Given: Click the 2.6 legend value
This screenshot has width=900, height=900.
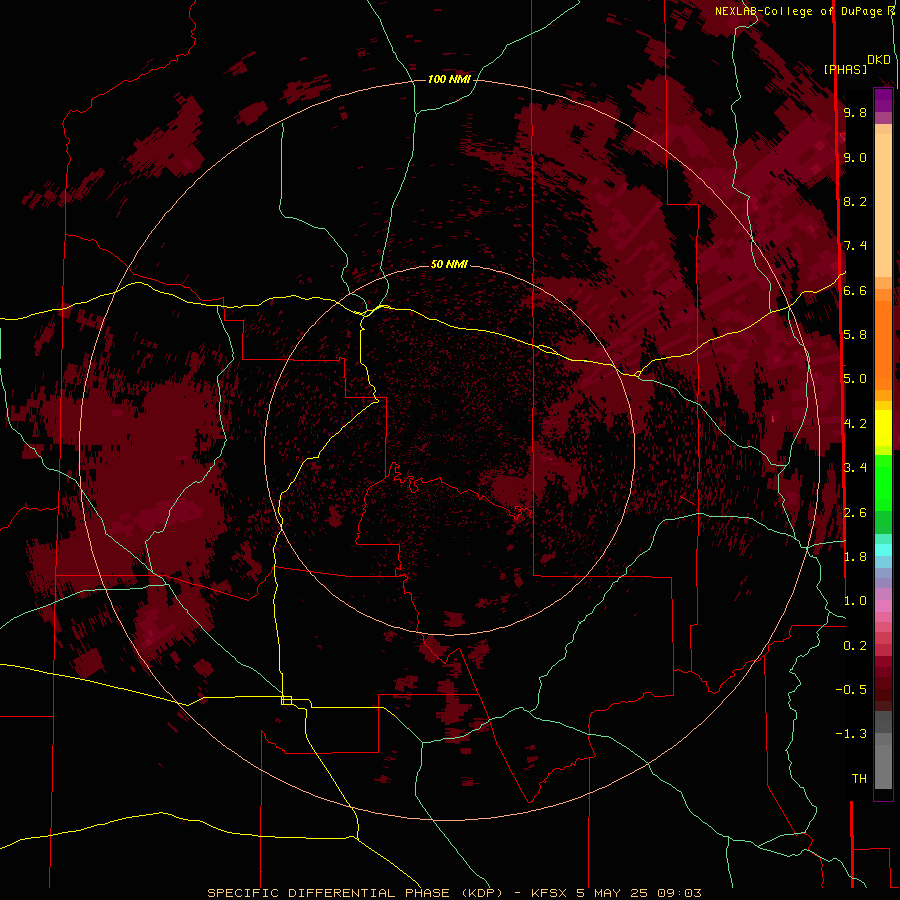Looking at the screenshot, I should point(855,513).
